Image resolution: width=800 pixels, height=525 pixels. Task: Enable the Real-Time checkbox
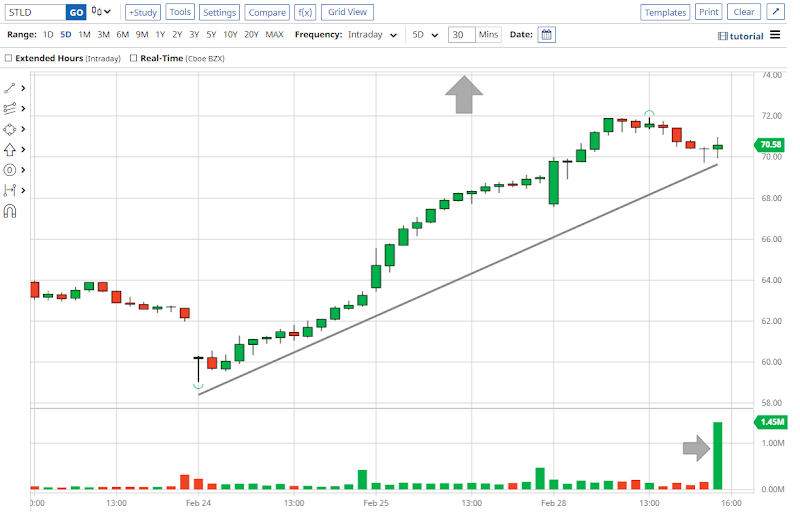[x=134, y=58]
